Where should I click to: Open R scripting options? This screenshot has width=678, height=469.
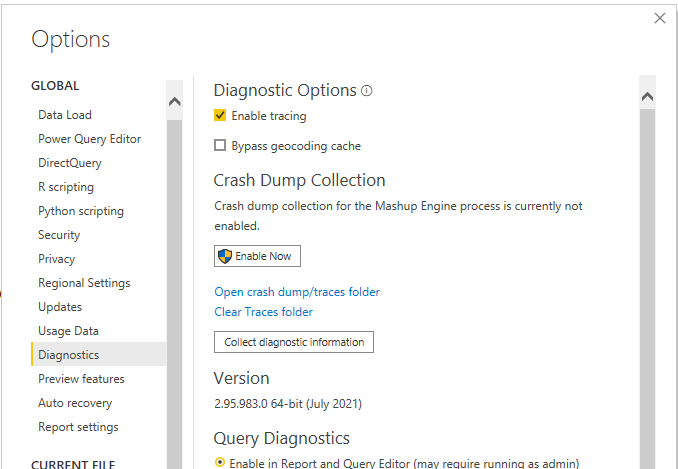(66, 187)
